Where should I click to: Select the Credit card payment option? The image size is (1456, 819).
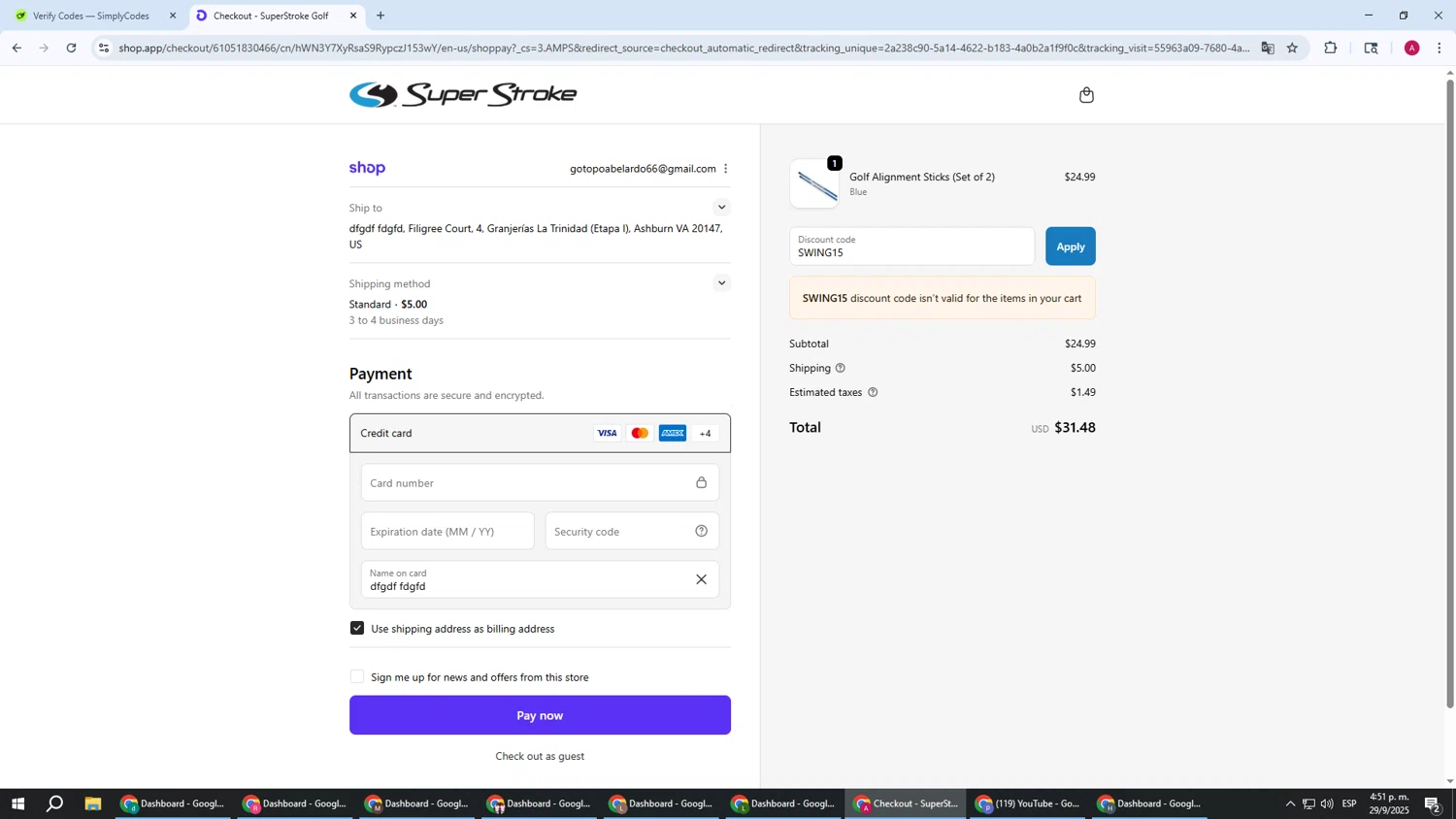point(540,433)
